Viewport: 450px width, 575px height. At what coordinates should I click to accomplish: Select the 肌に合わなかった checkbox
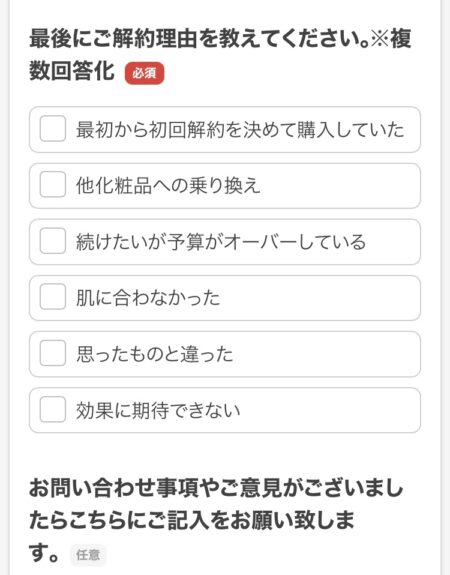pos(53,297)
